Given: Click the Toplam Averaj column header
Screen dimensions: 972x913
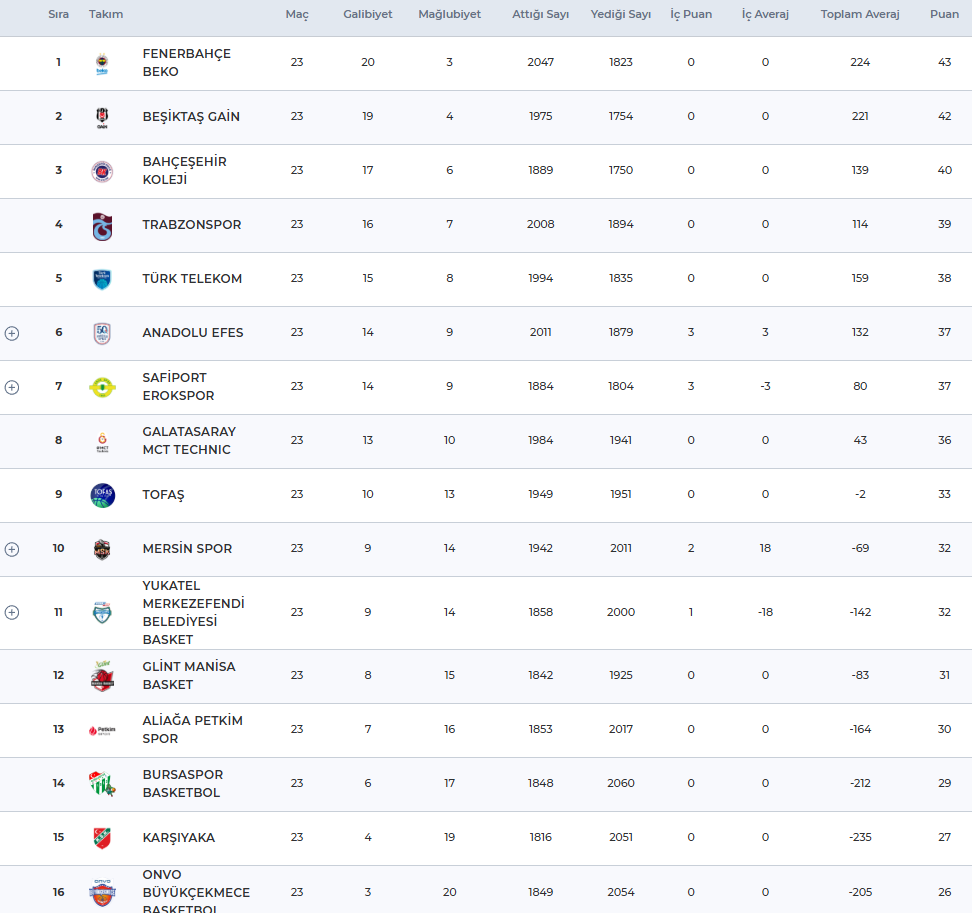Looking at the screenshot, I should tap(860, 15).
